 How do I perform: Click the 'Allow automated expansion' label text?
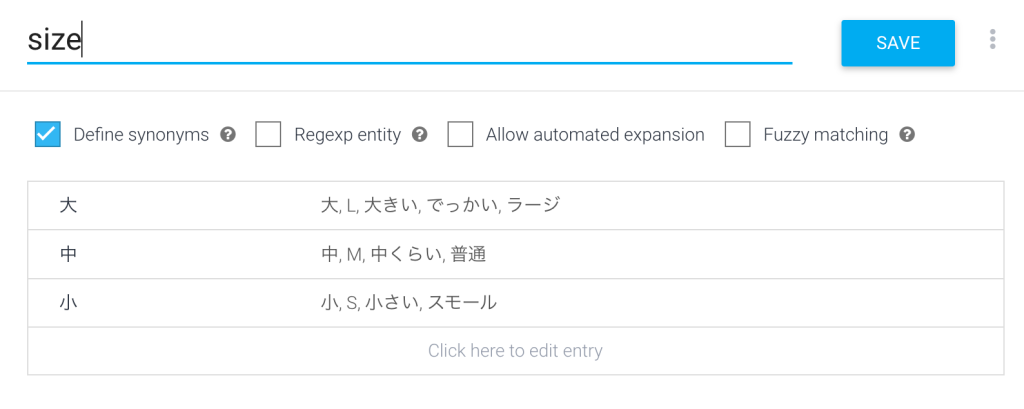click(x=595, y=134)
